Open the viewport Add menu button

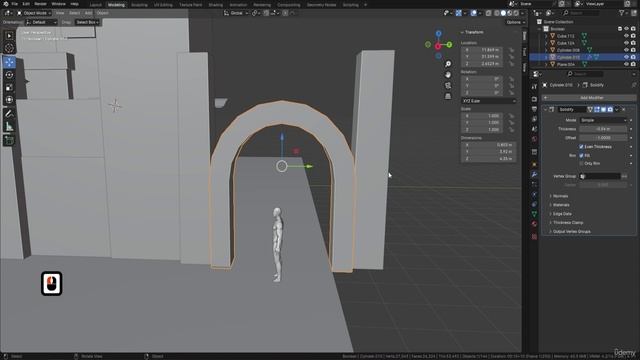[x=88, y=13]
